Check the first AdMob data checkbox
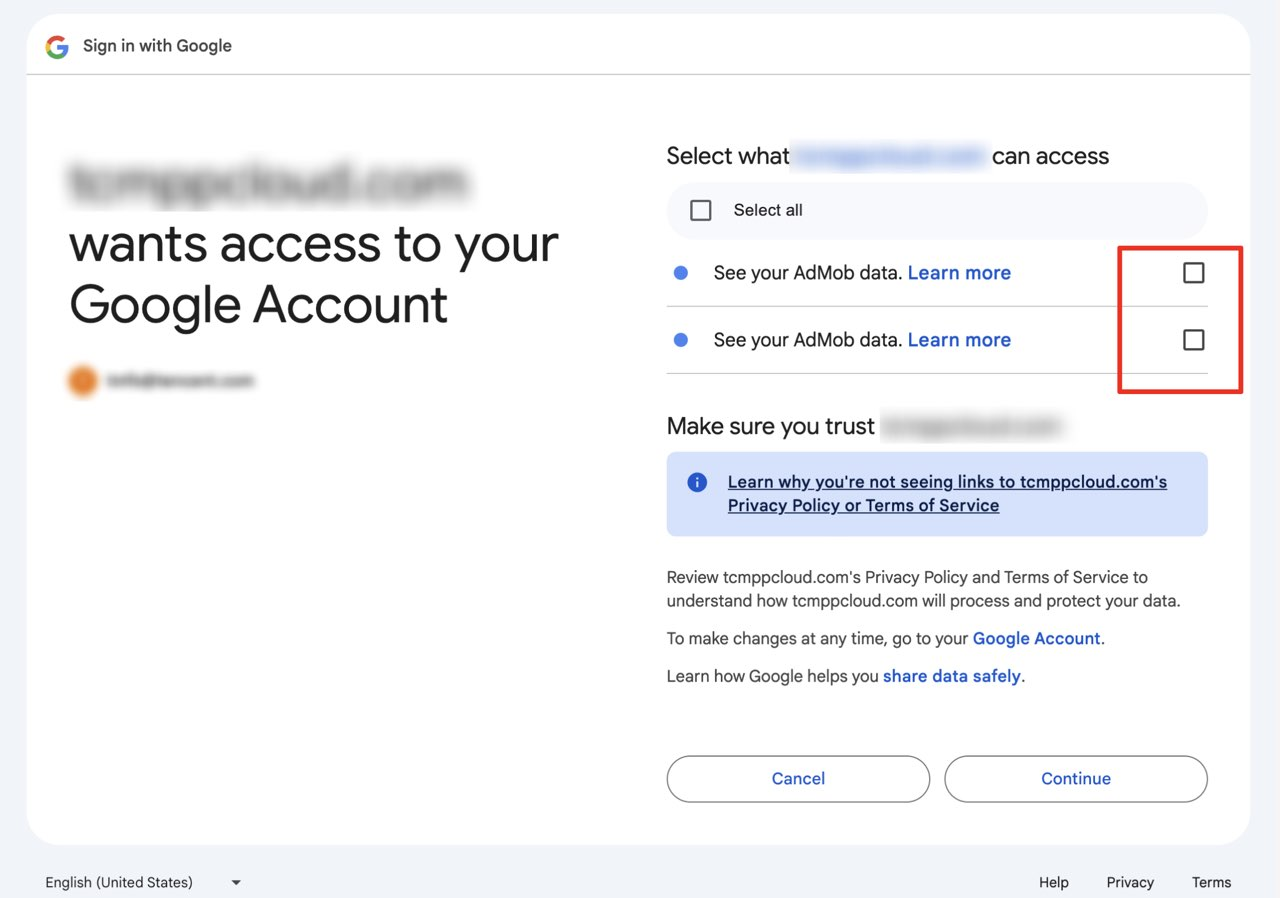The image size is (1280, 898). point(1193,273)
